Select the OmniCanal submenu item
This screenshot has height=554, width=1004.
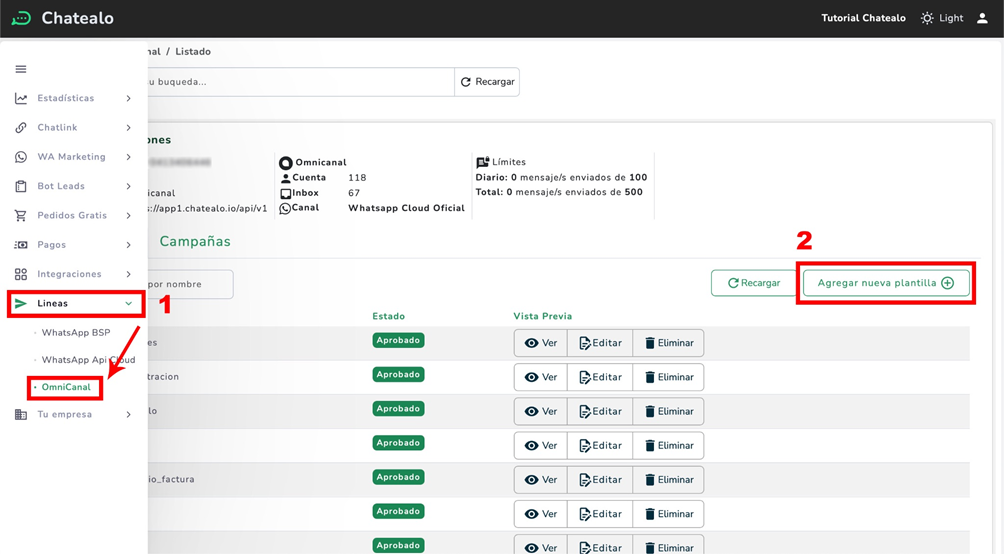66,387
